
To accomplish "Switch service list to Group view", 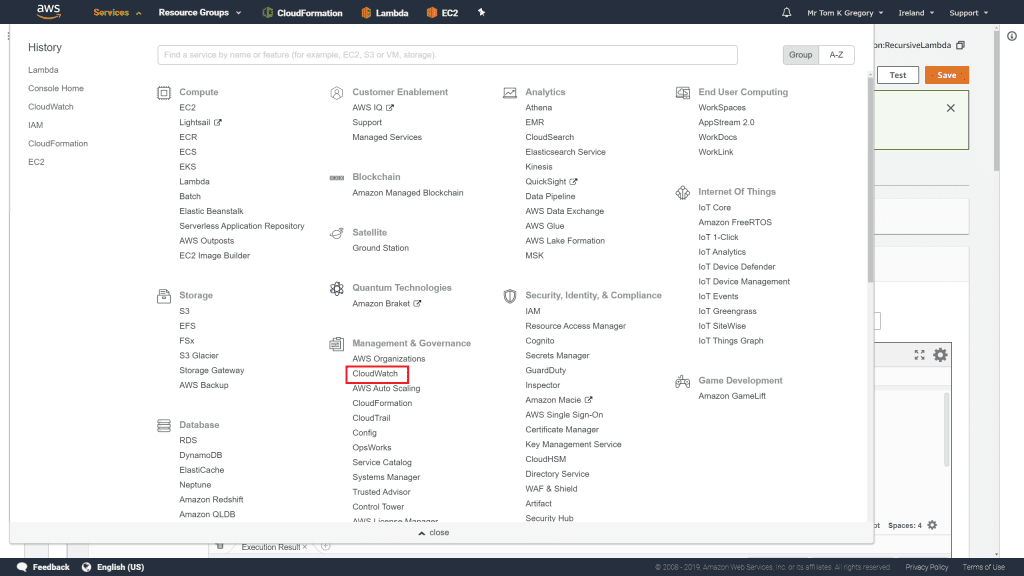I will 800,55.
